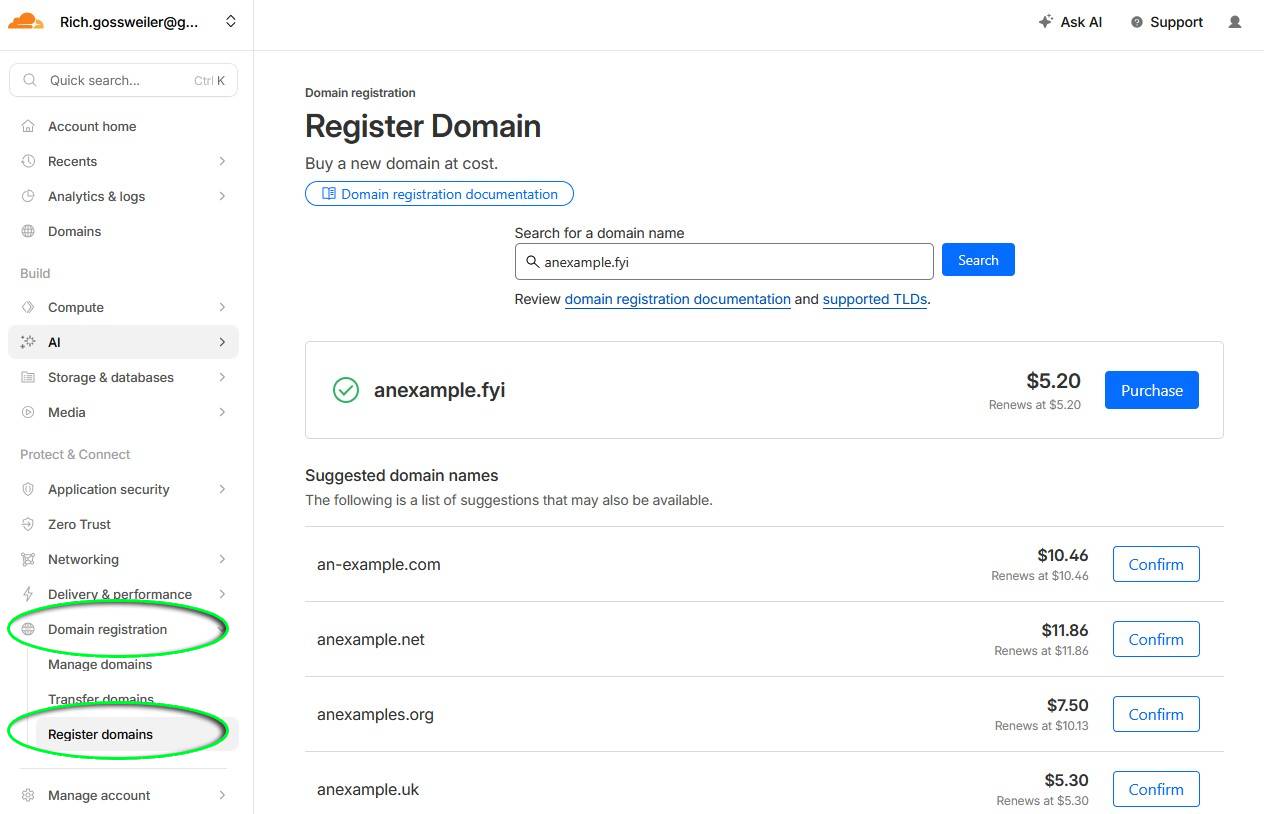This screenshot has height=814, width=1264.
Task: Expand the Storage & databases chevron
Action: (222, 377)
